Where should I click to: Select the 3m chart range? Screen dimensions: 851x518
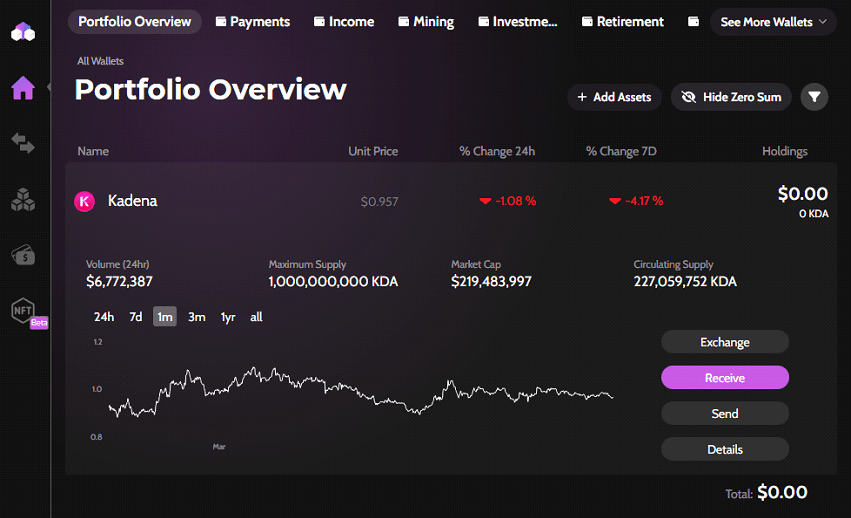coord(196,317)
